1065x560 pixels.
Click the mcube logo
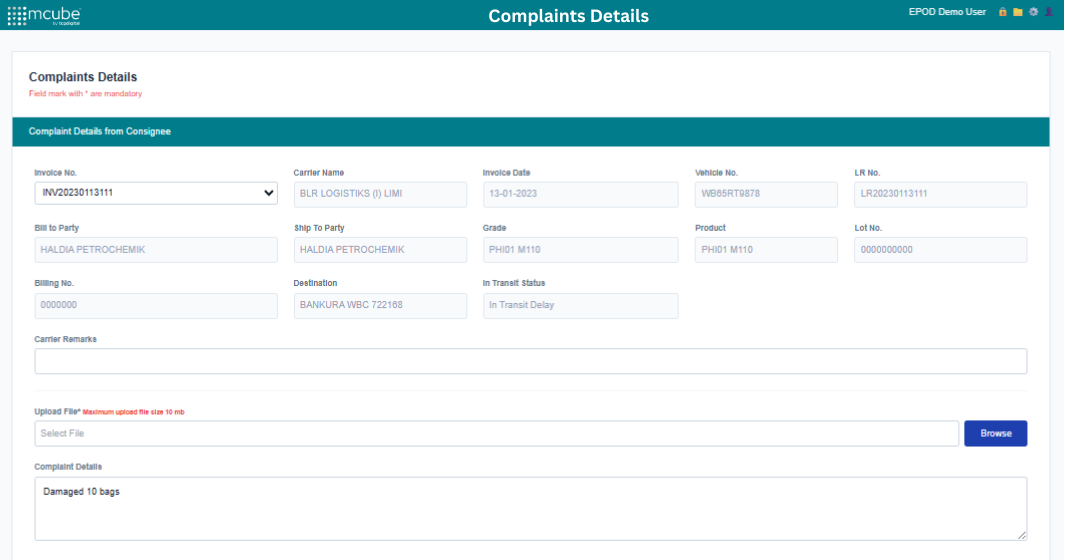[44, 16]
